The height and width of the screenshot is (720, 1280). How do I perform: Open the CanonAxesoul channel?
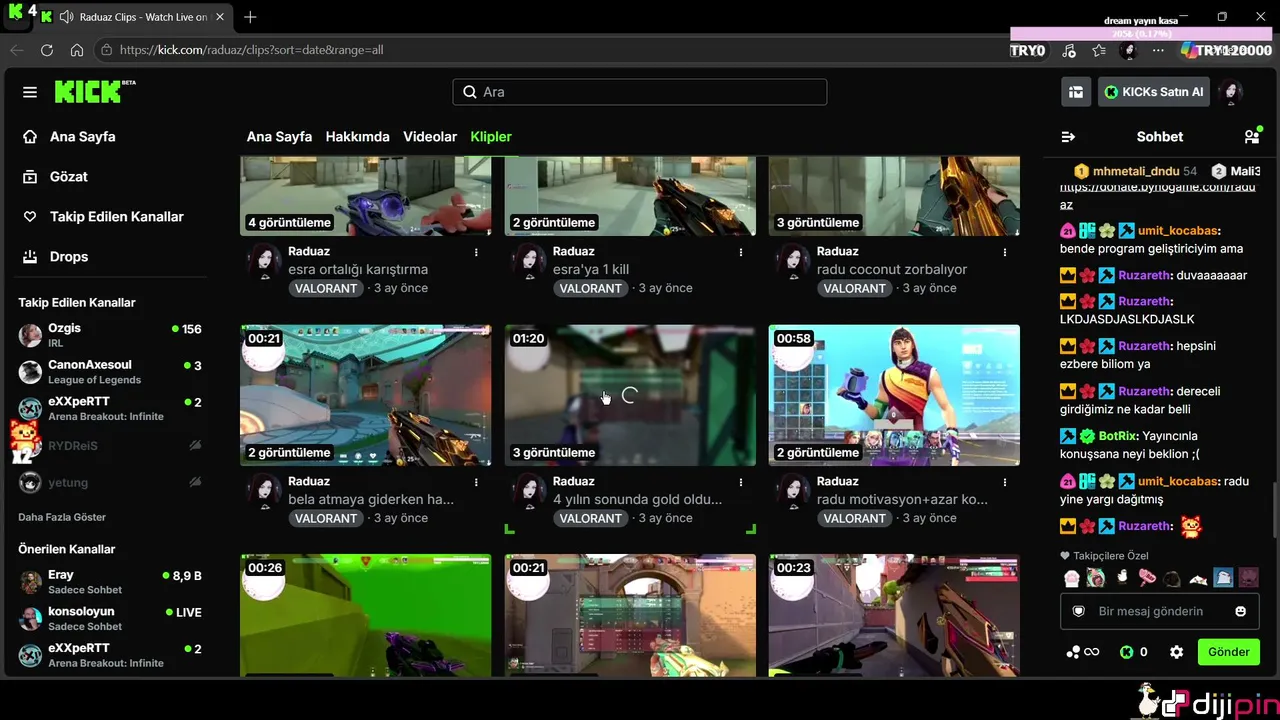[110, 372]
